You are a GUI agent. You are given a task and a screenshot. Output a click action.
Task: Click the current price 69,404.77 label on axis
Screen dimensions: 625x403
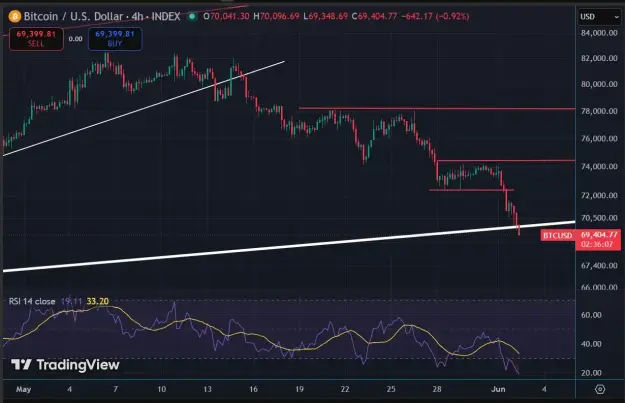pos(599,235)
